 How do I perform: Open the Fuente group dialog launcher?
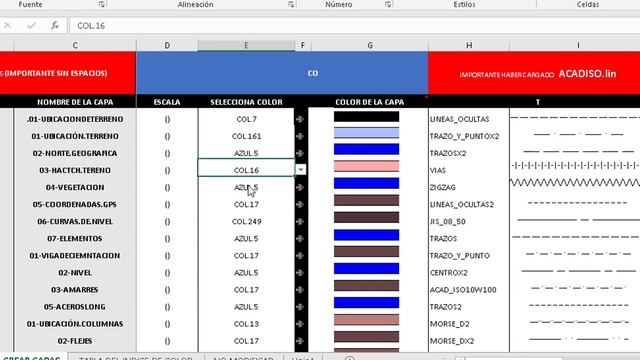pyautogui.click(x=101, y=4)
